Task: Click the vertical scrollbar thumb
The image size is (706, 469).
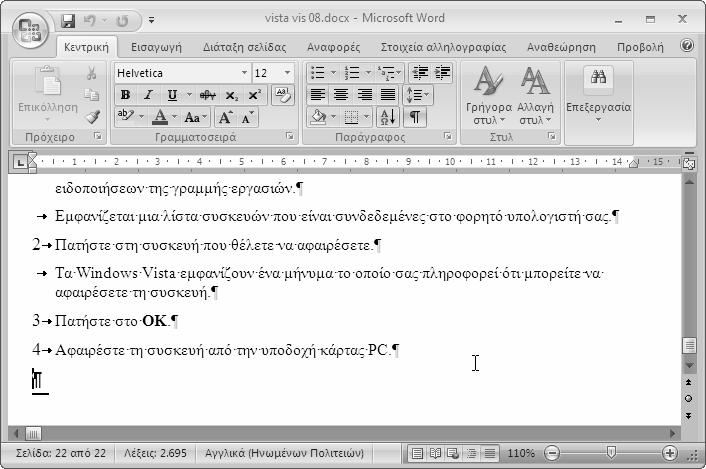Action: (689, 345)
